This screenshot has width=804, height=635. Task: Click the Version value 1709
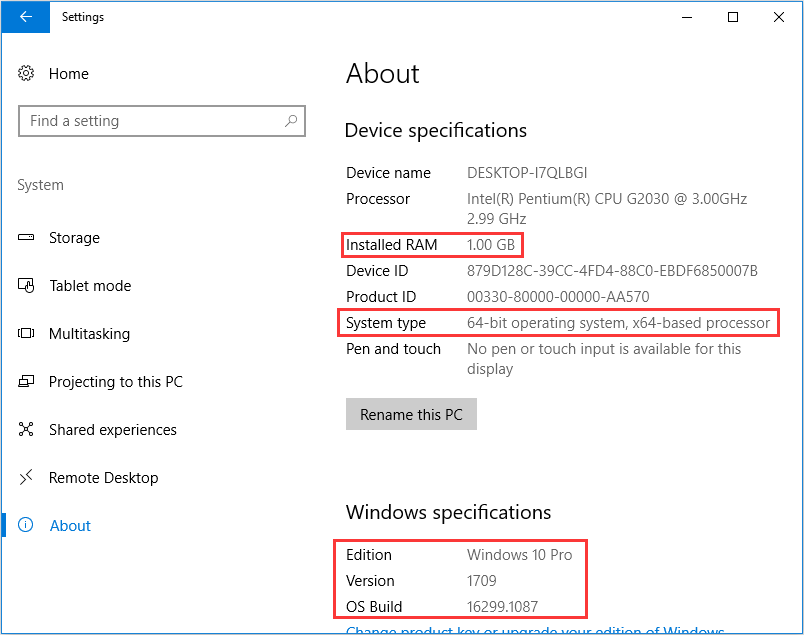481,581
